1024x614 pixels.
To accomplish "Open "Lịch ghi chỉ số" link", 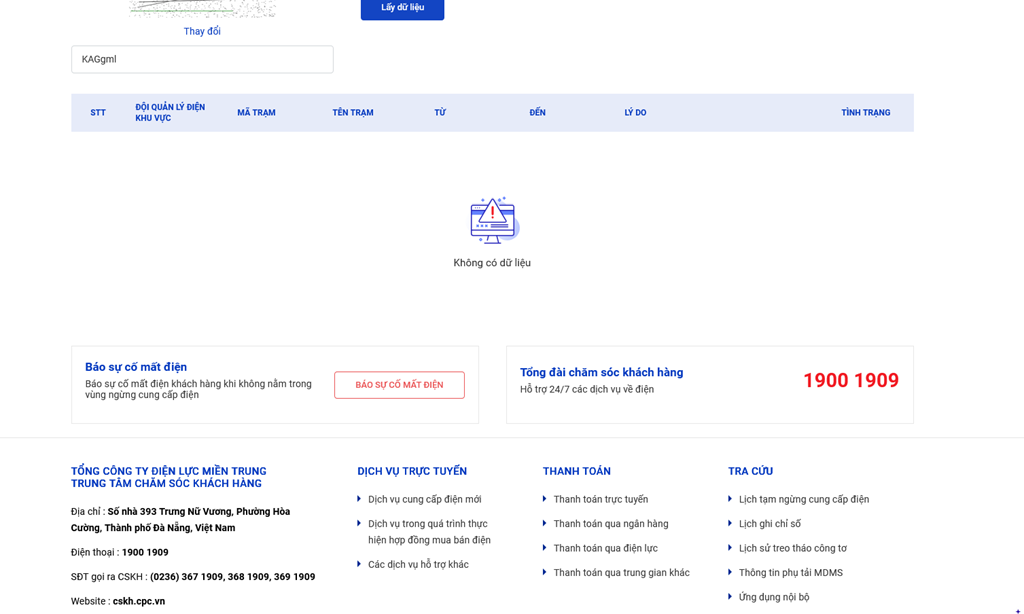I will point(769,524).
